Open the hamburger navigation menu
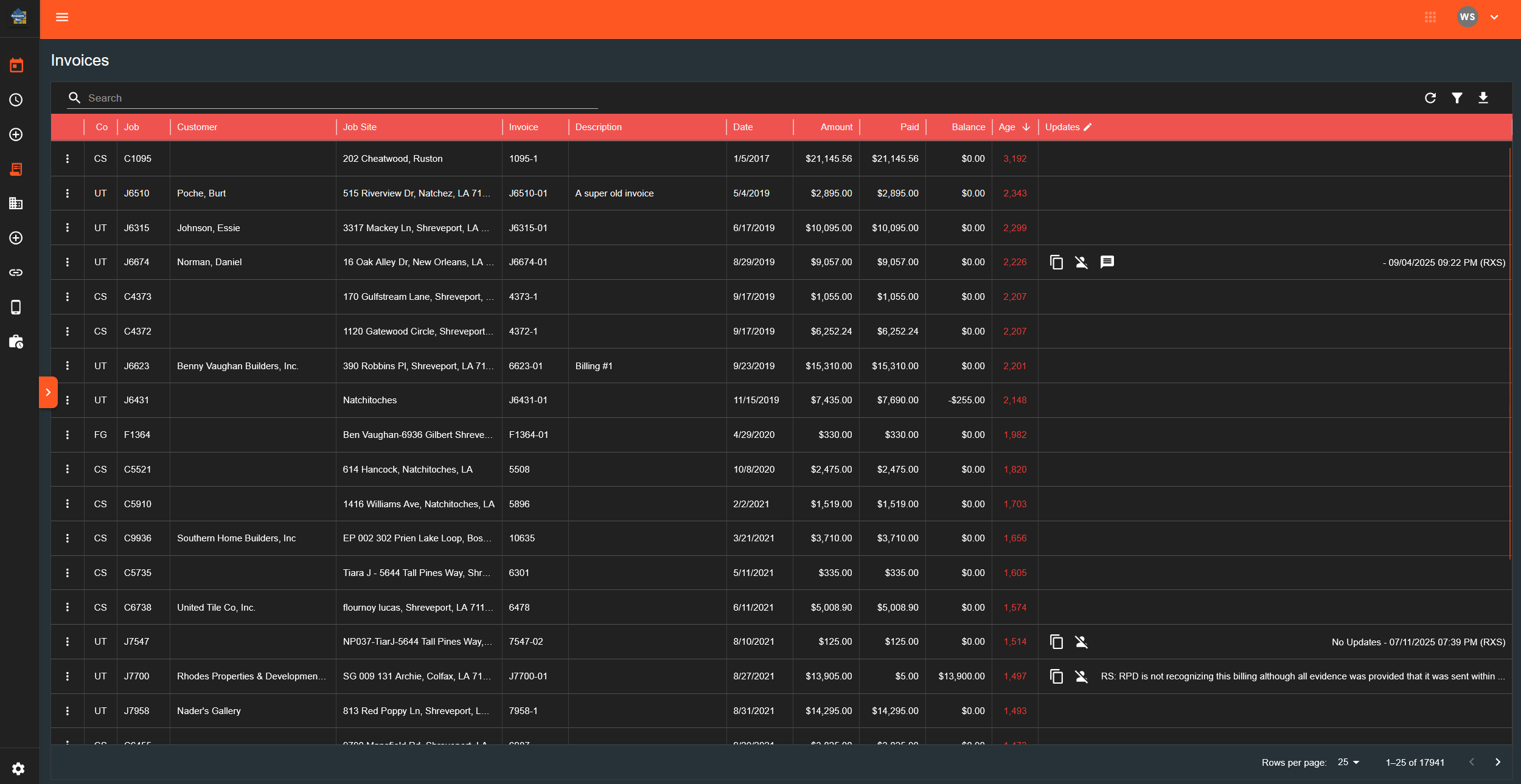This screenshot has height=784, width=1521. pos(62,17)
